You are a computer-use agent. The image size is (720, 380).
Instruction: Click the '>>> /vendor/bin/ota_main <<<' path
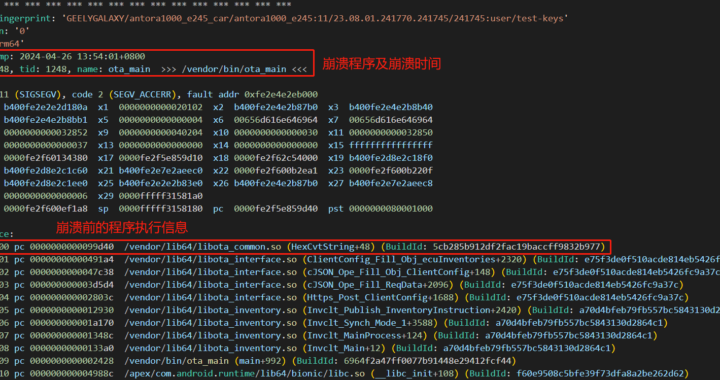(x=234, y=69)
